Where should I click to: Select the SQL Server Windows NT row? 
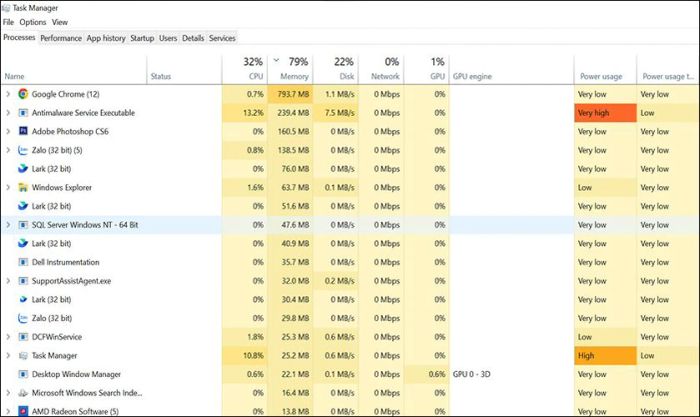(x=85, y=225)
